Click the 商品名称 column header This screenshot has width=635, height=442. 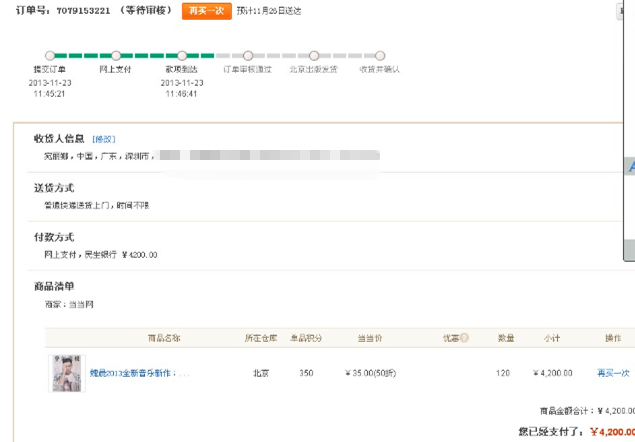pyautogui.click(x=164, y=338)
